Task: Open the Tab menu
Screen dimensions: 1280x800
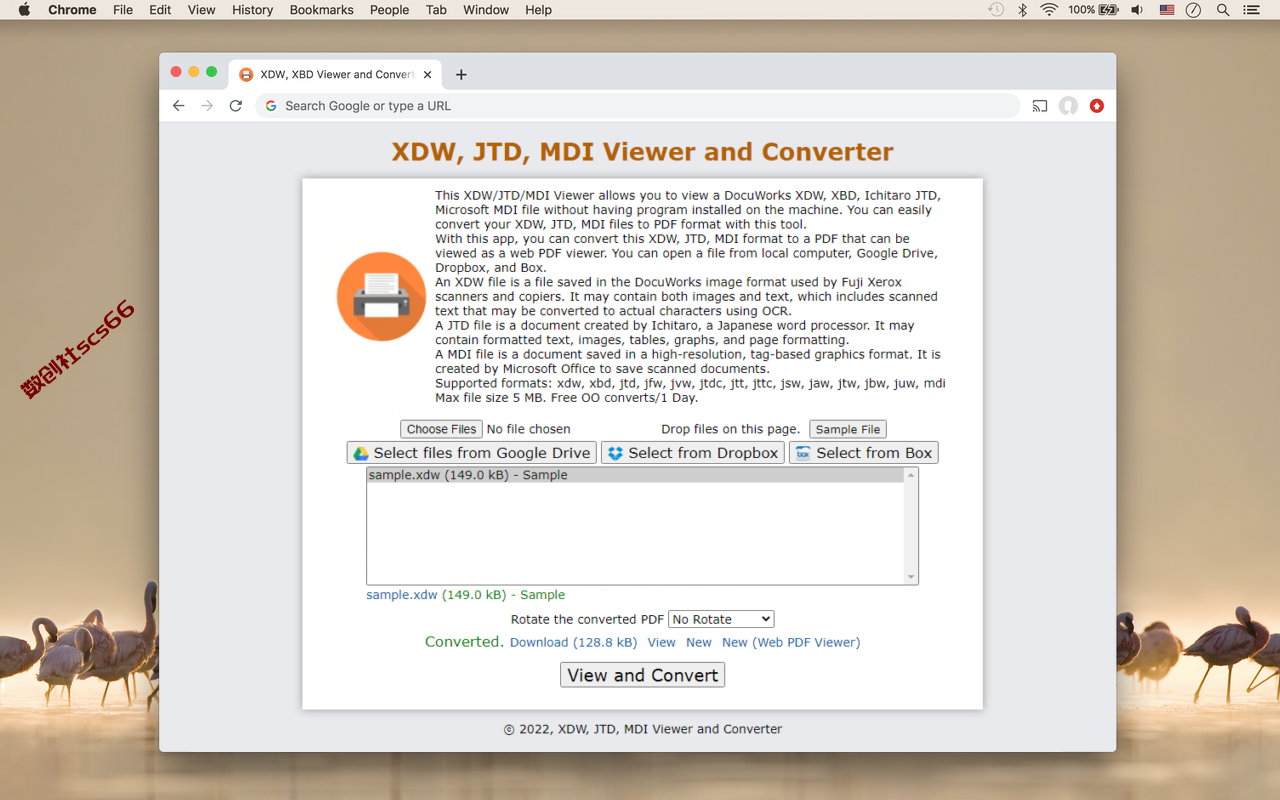Action: click(x=436, y=10)
